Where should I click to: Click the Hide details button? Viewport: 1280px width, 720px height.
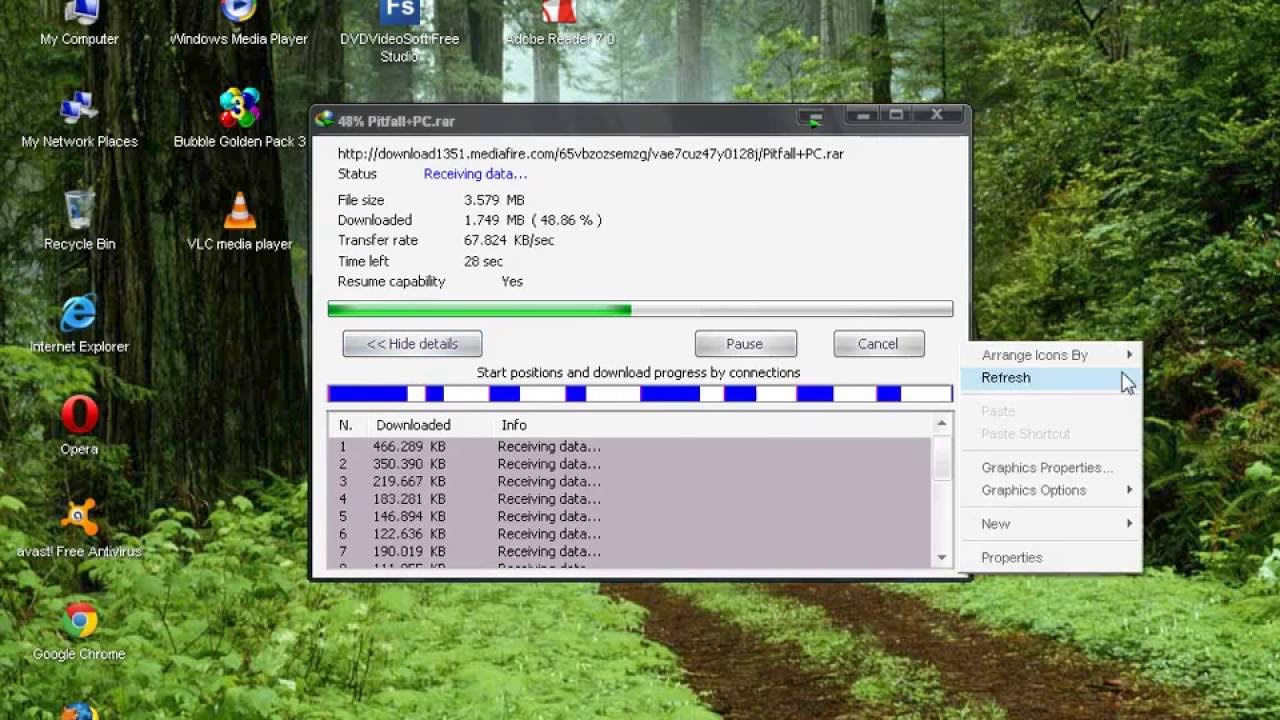[x=412, y=344]
